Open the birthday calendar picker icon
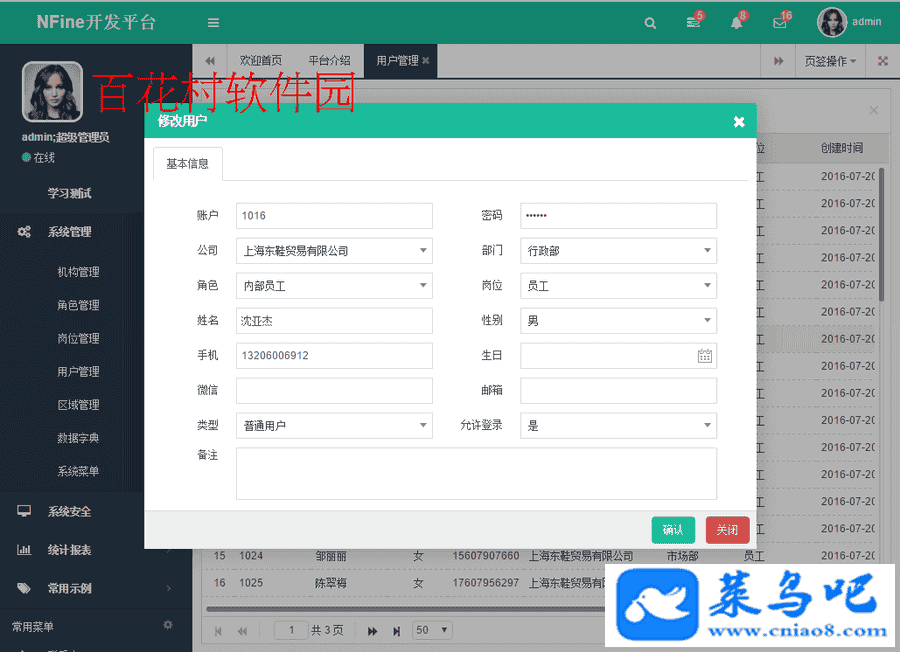Image resolution: width=900 pixels, height=652 pixels. click(704, 356)
